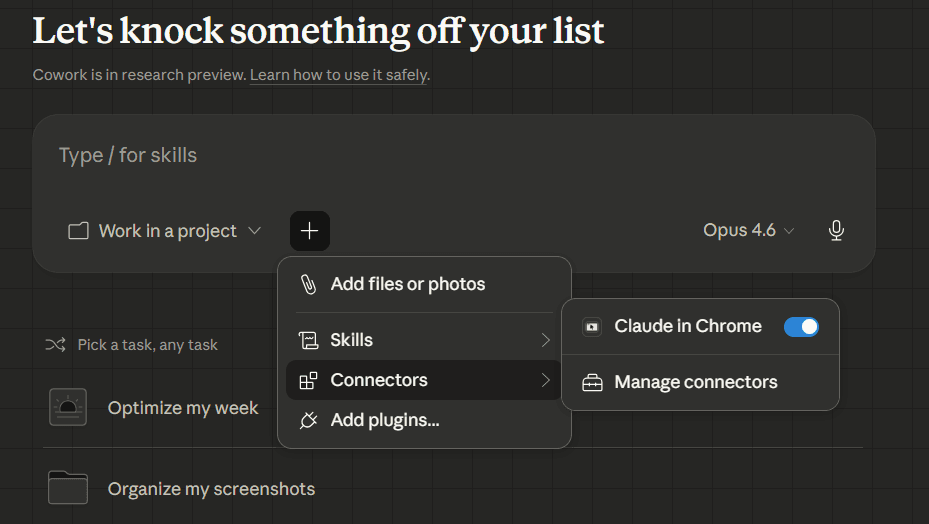This screenshot has width=929, height=524.
Task: Expand the Skills submenu chevron
Action: coord(545,340)
